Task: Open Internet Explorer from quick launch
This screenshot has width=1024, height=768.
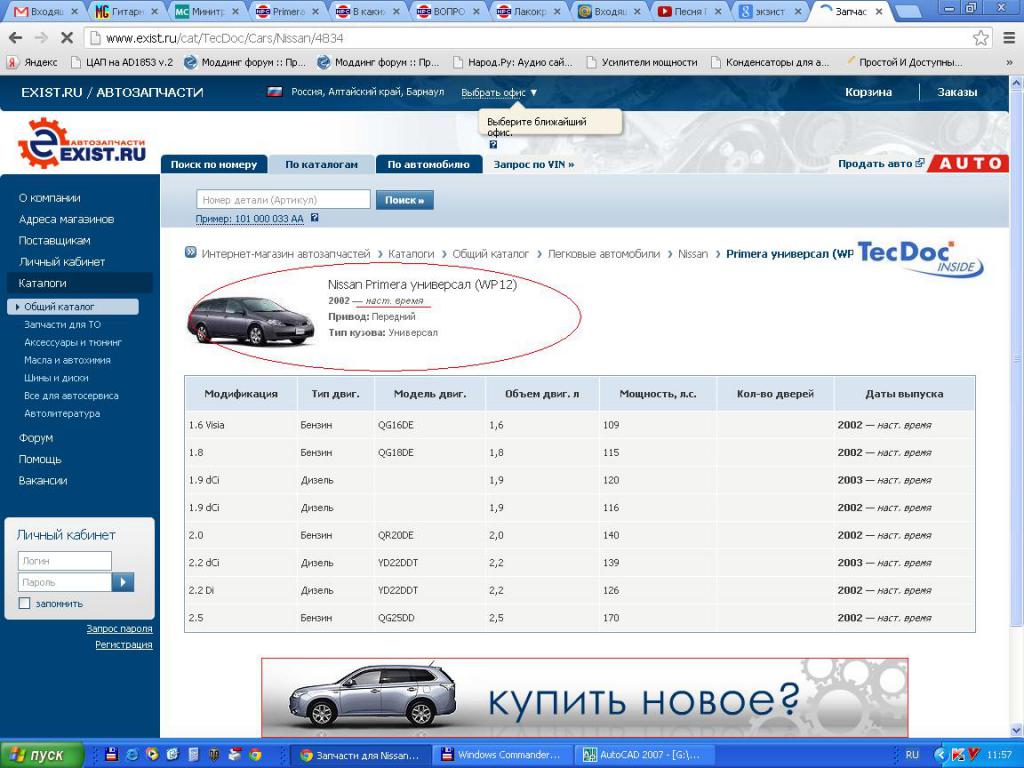Action: pos(133,755)
